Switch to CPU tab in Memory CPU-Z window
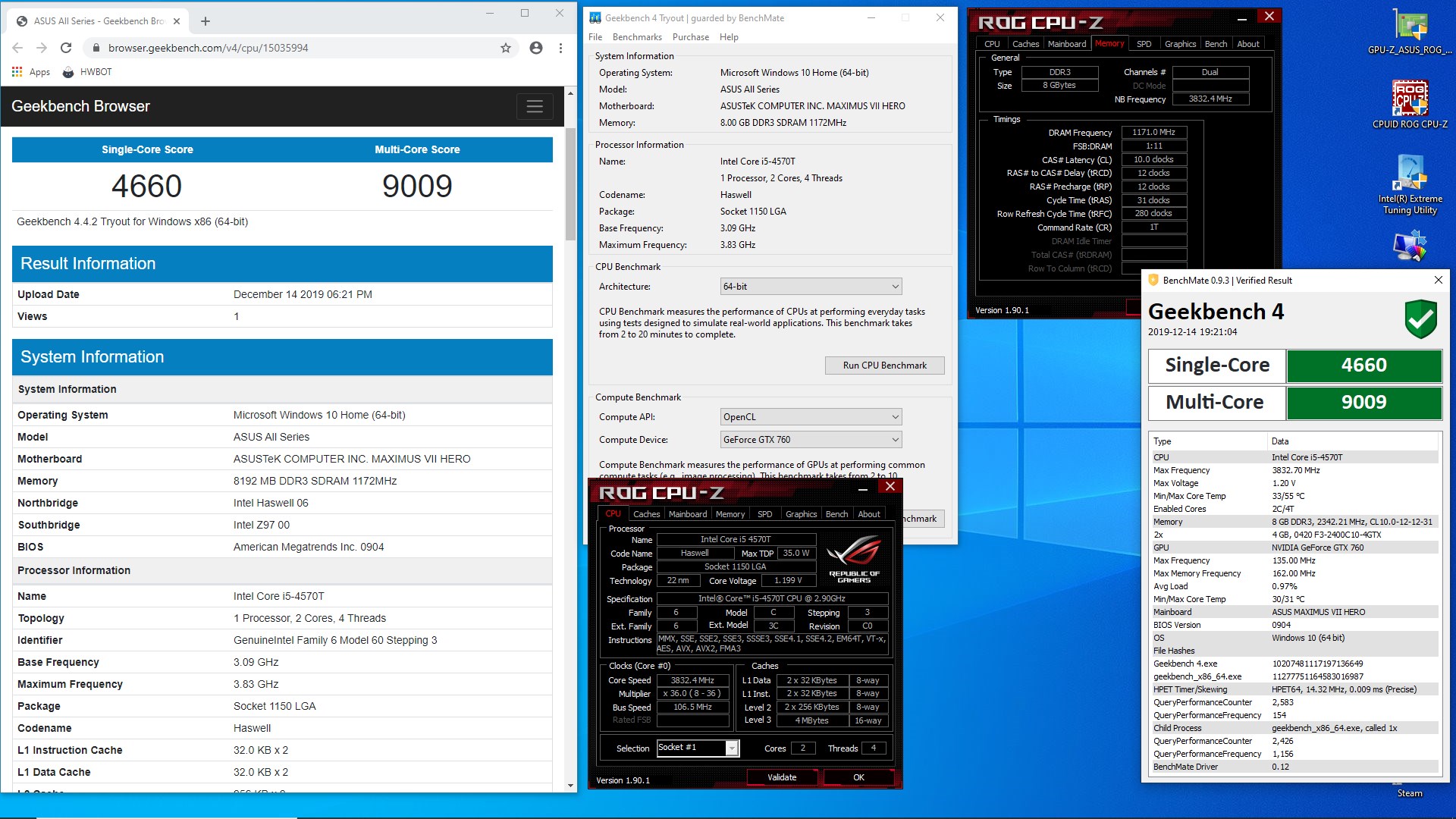Screen dimensions: 1456x819 [x=992, y=44]
